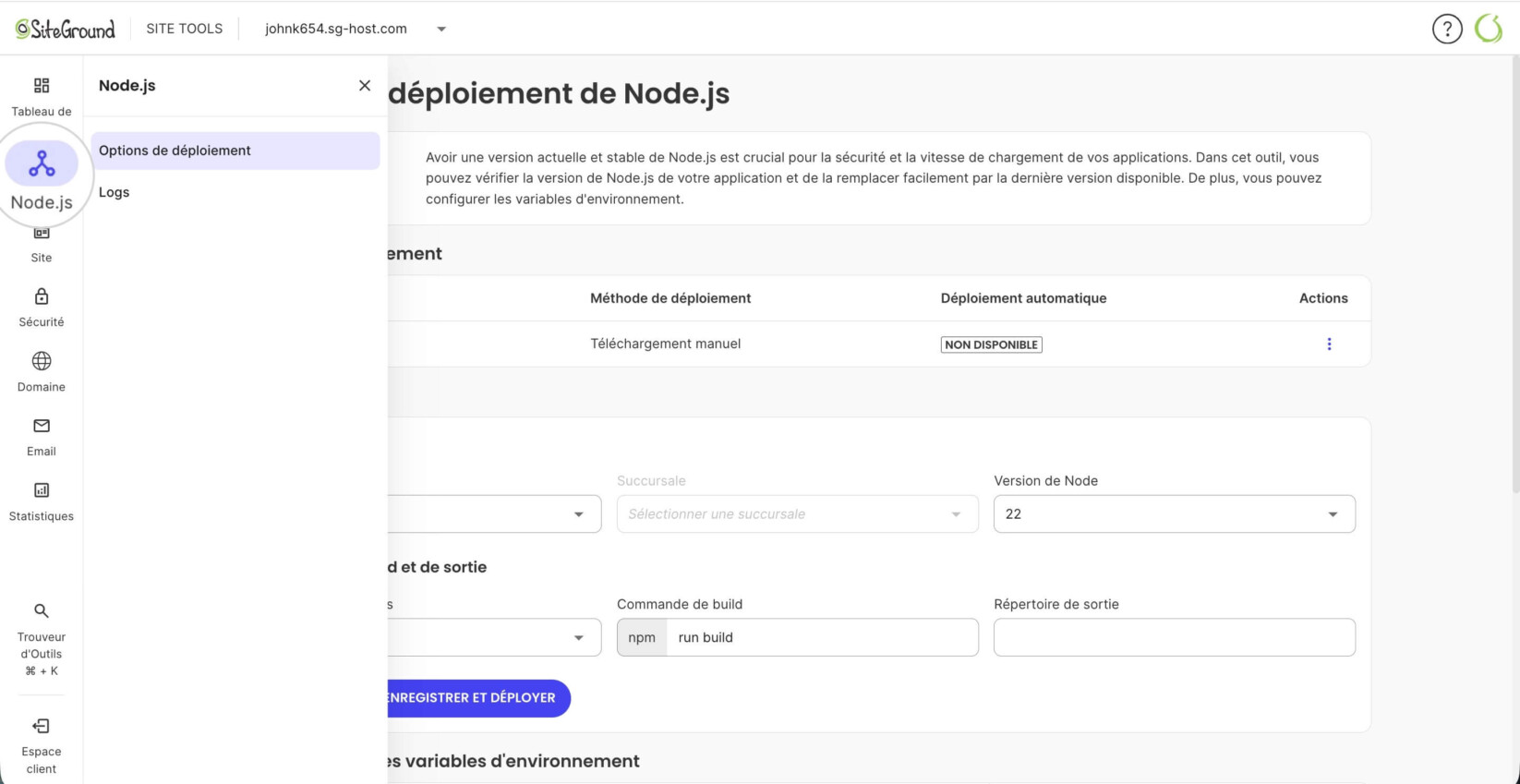This screenshot has width=1520, height=784.
Task: Select Options de déploiement menu item
Action: pyautogui.click(x=235, y=151)
